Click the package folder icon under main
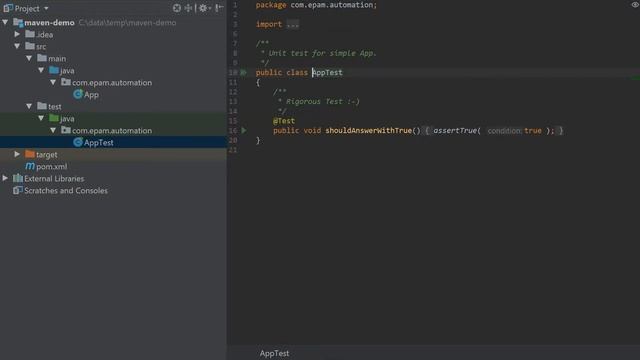Viewport: 640px width, 360px height. pyautogui.click(x=66, y=82)
